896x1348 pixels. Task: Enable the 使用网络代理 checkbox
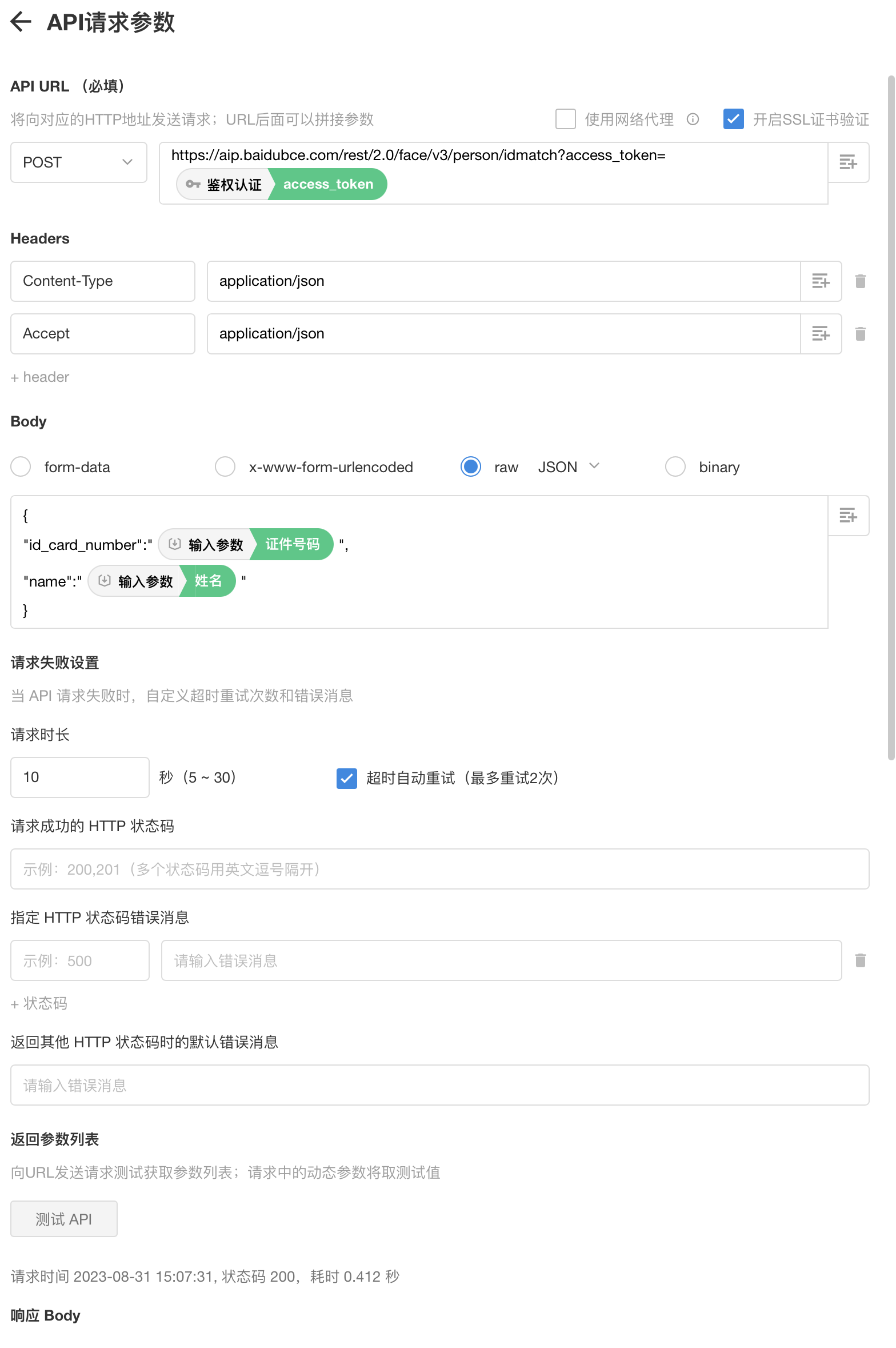565,119
